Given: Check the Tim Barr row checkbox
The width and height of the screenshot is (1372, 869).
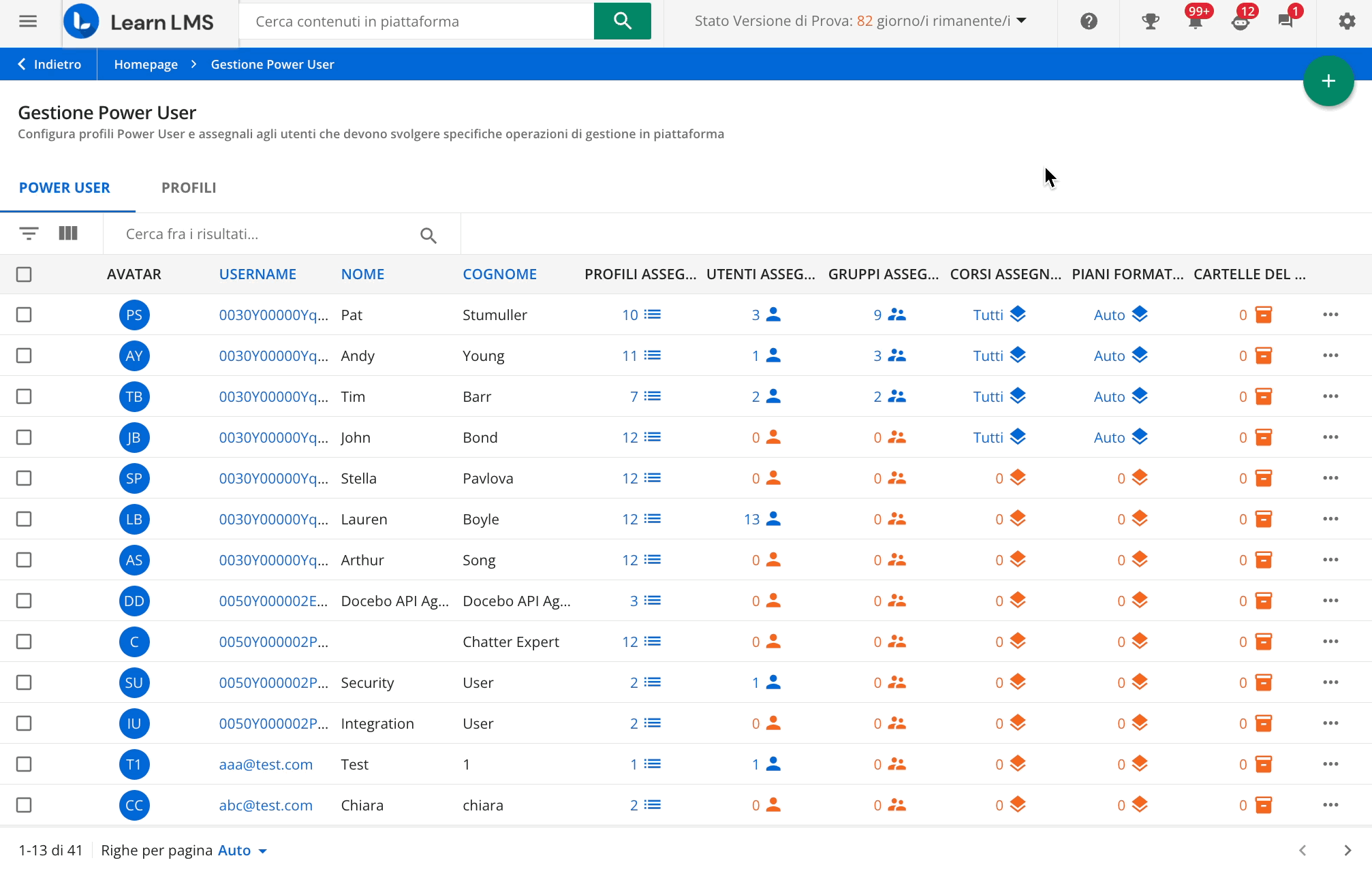Looking at the screenshot, I should pyautogui.click(x=24, y=396).
